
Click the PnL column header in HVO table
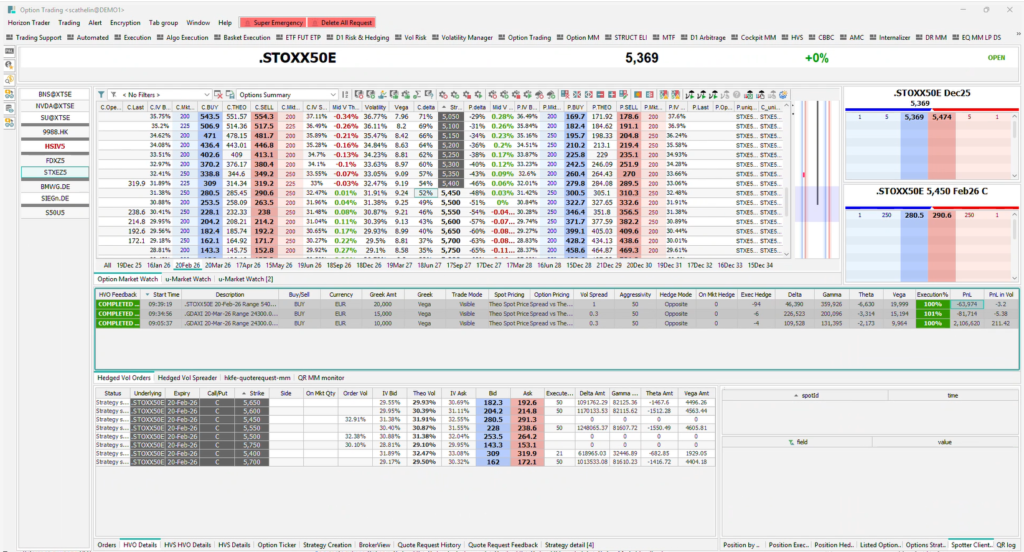967,295
